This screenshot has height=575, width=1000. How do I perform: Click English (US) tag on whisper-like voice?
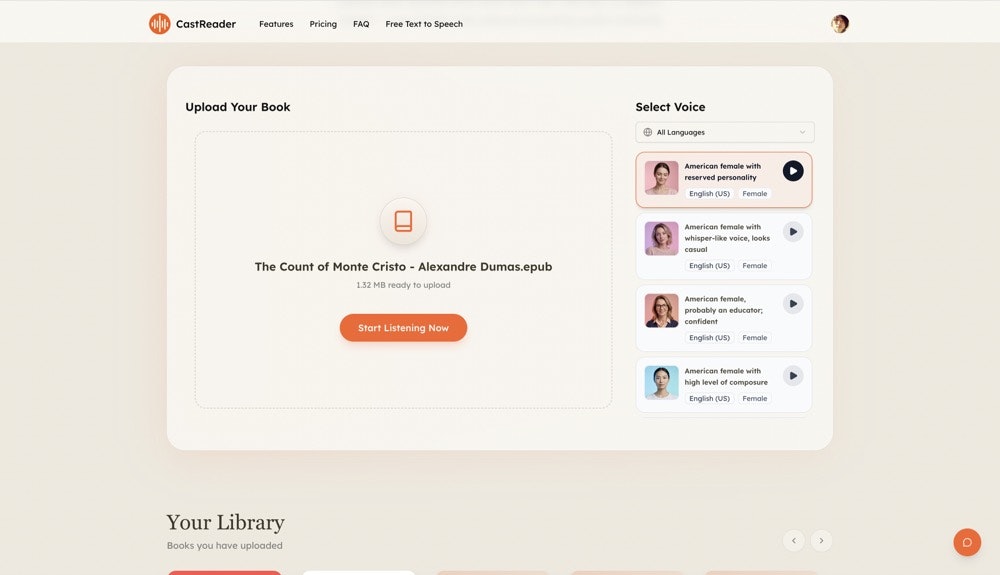pos(709,265)
